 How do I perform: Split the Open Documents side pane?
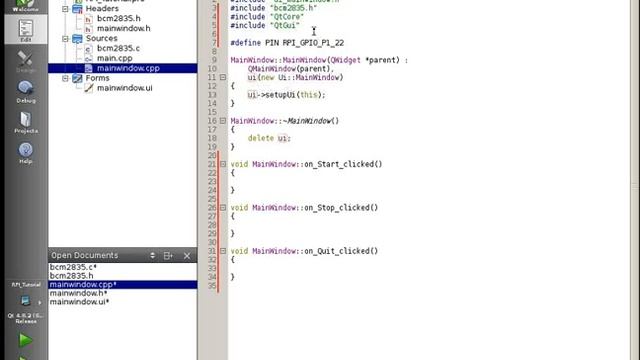(x=168, y=256)
